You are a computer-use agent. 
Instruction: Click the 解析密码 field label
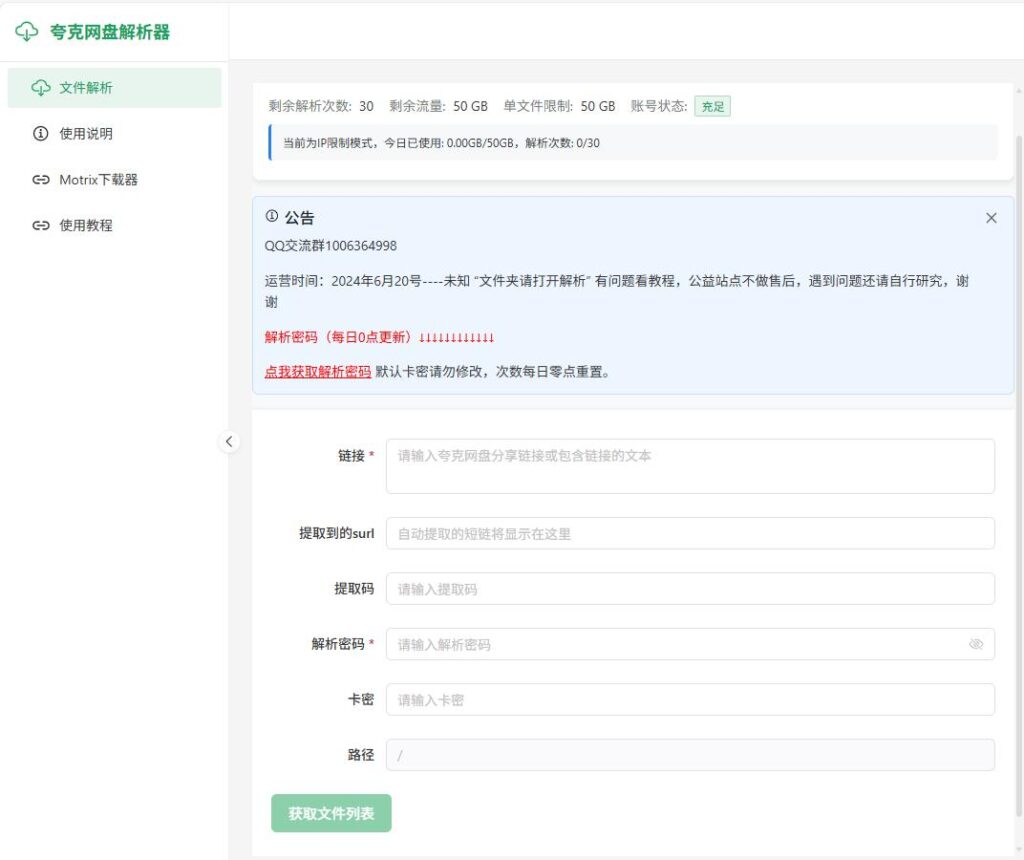[338, 645]
